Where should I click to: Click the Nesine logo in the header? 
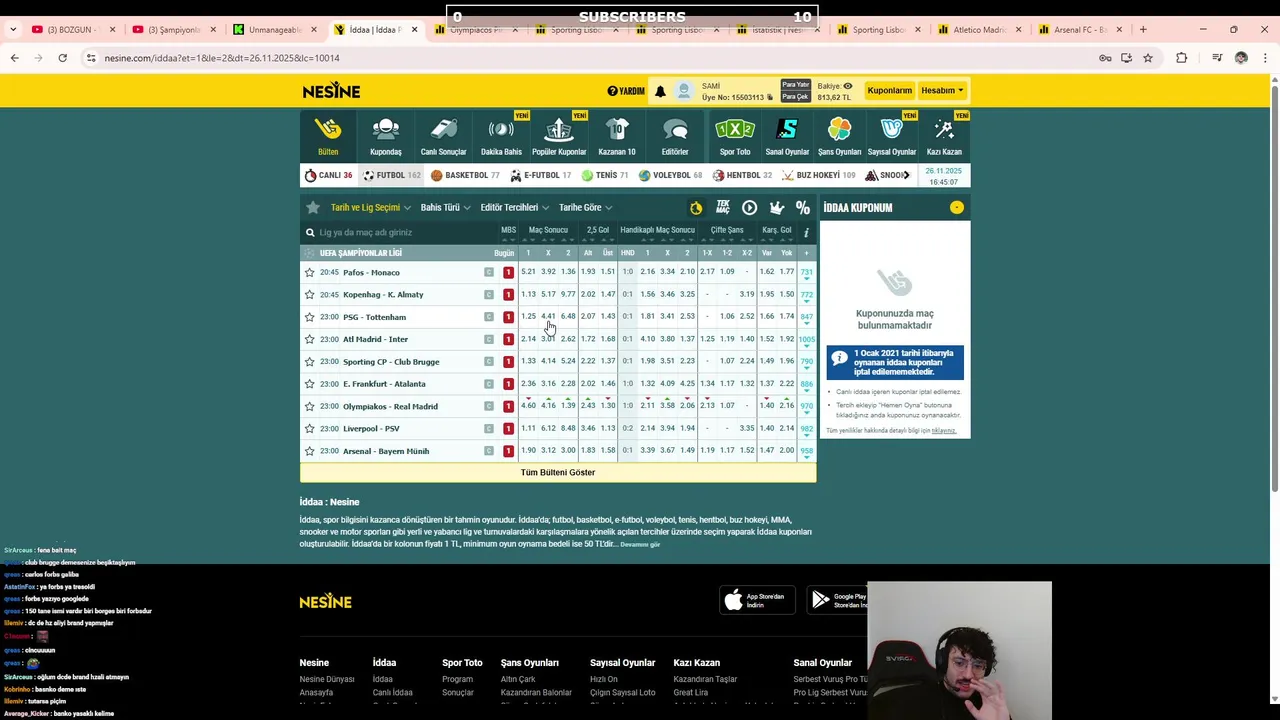(x=331, y=91)
